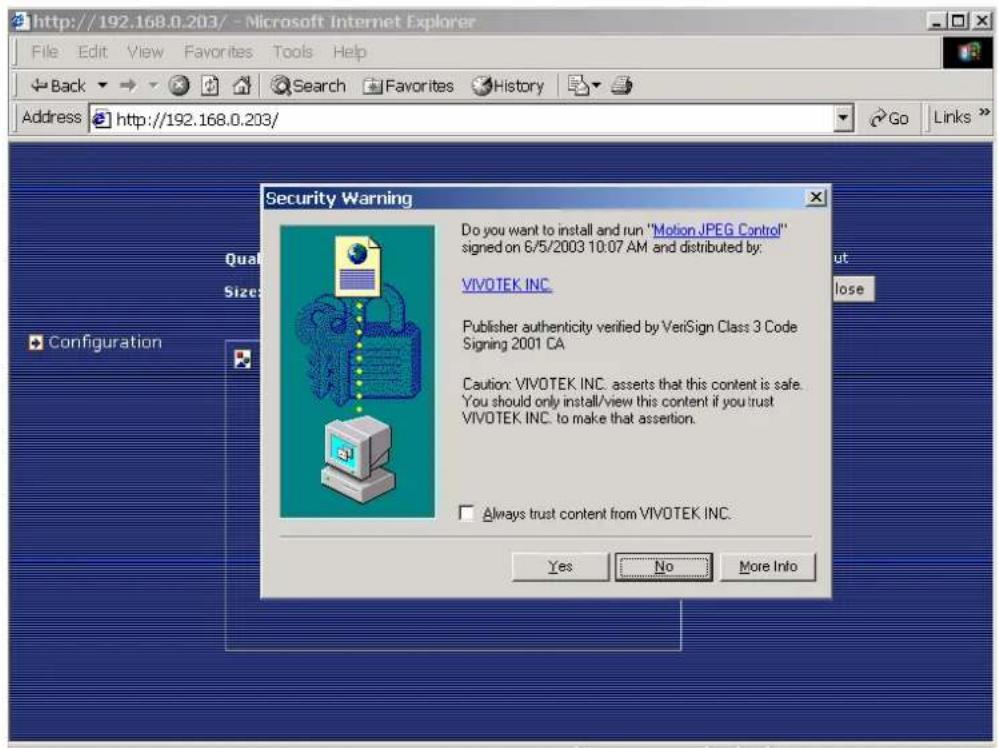Open the File menu
998x748 pixels.
point(45,52)
